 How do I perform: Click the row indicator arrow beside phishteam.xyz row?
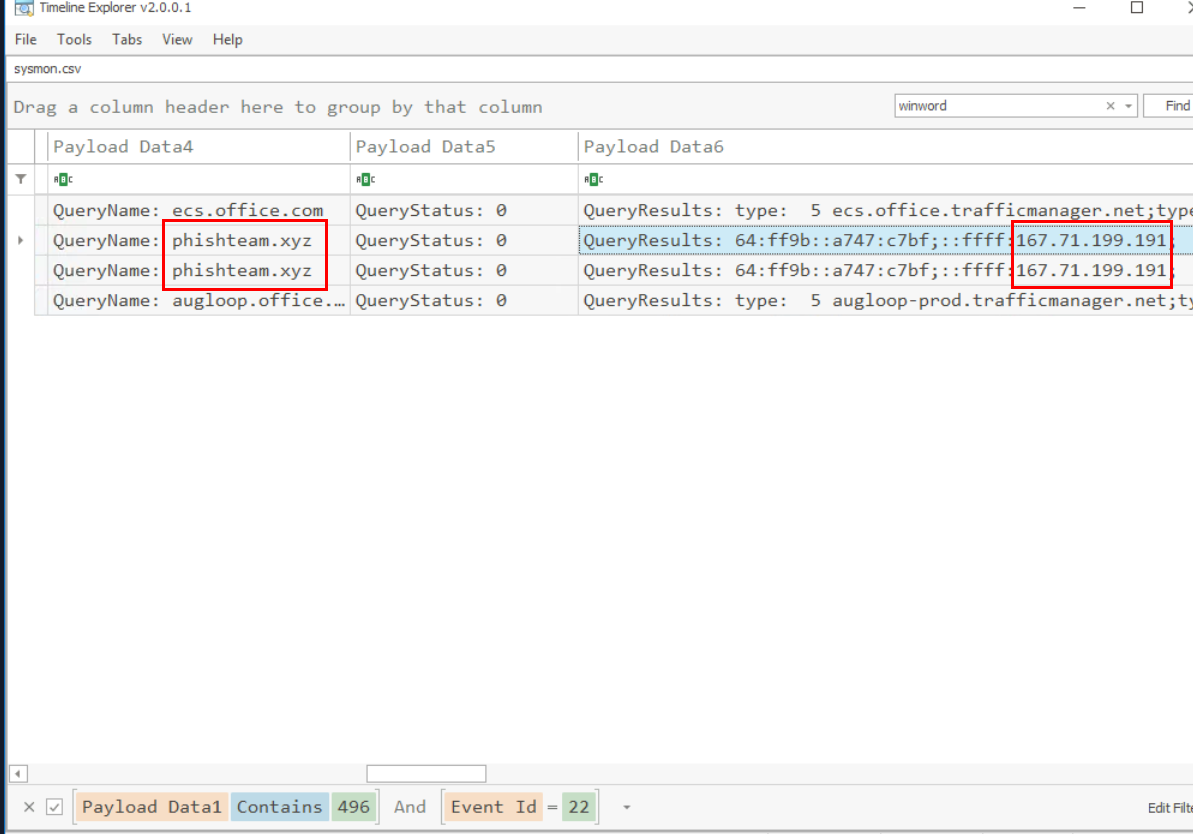click(20, 241)
